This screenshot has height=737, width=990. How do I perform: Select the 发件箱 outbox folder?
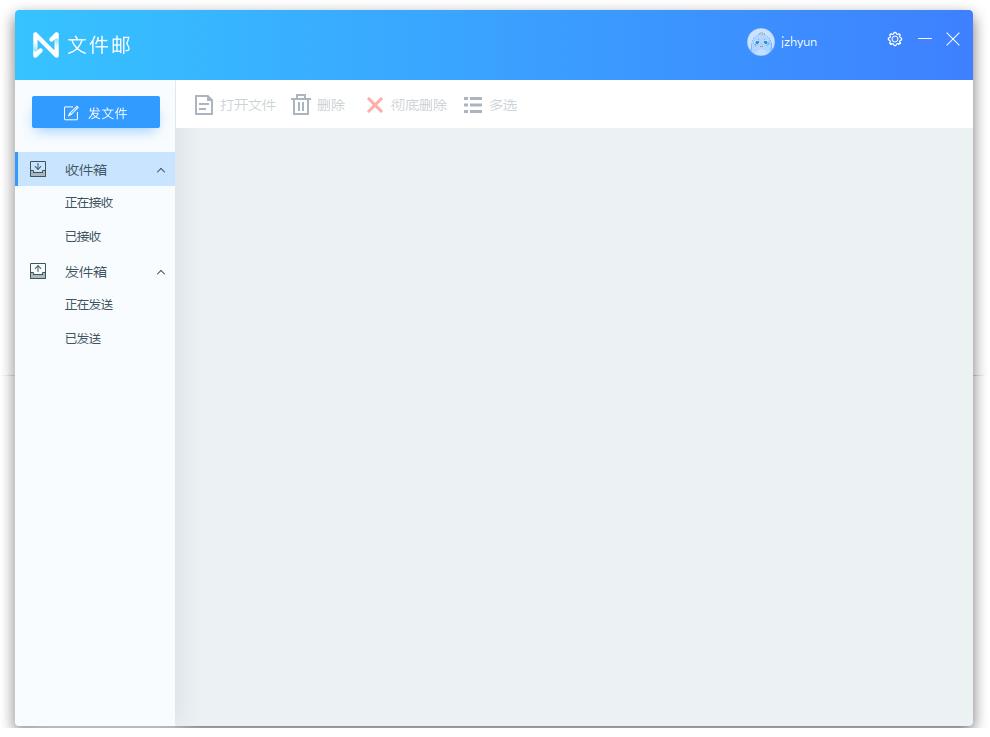click(x=95, y=272)
